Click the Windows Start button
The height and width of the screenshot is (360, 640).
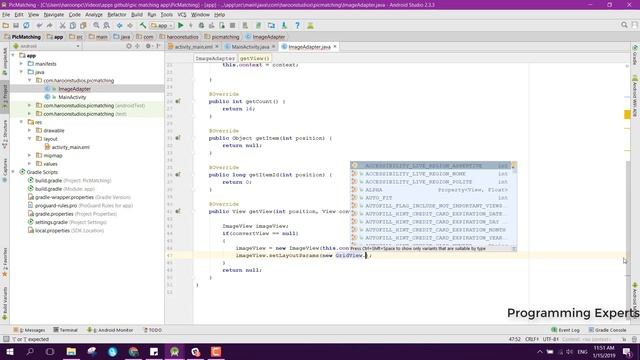click(10, 351)
